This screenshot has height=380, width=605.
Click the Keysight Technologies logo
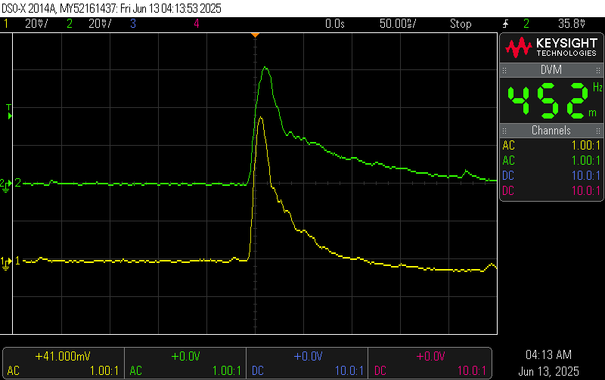[x=551, y=47]
